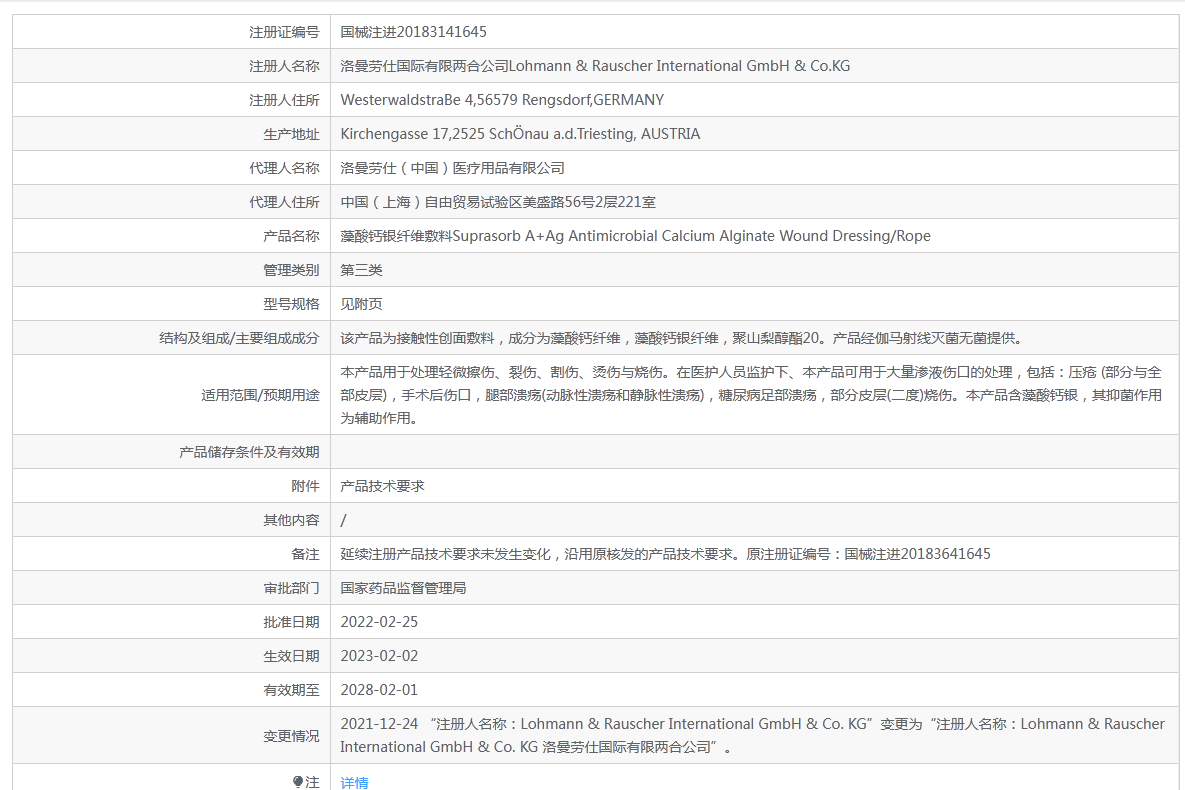1185x790 pixels.
Task: Select the 批准日期 label
Action: pyautogui.click(x=291, y=622)
